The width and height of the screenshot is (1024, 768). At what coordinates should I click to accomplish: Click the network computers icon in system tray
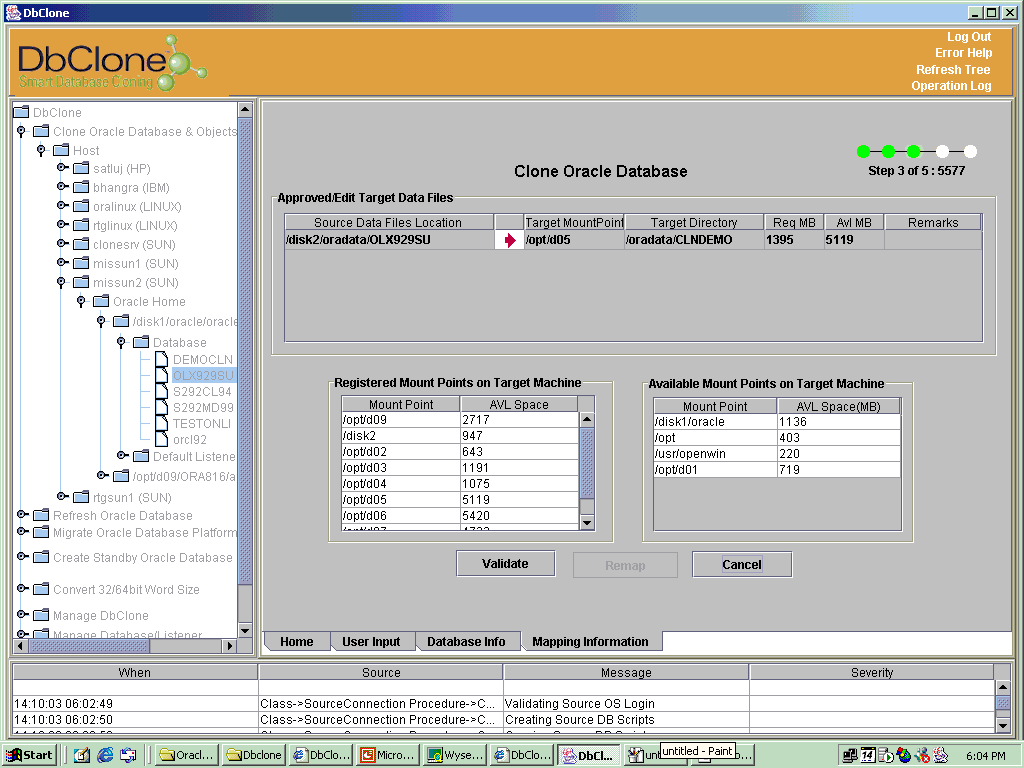pos(850,756)
